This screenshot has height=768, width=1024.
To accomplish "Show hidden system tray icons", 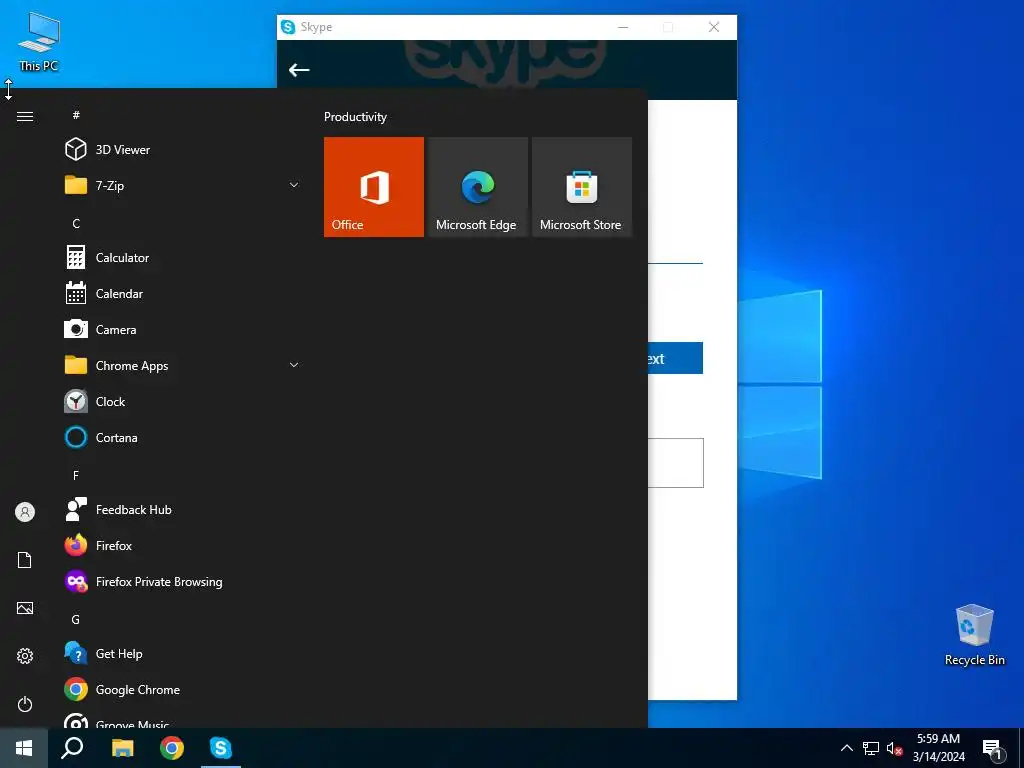I will pos(846,748).
